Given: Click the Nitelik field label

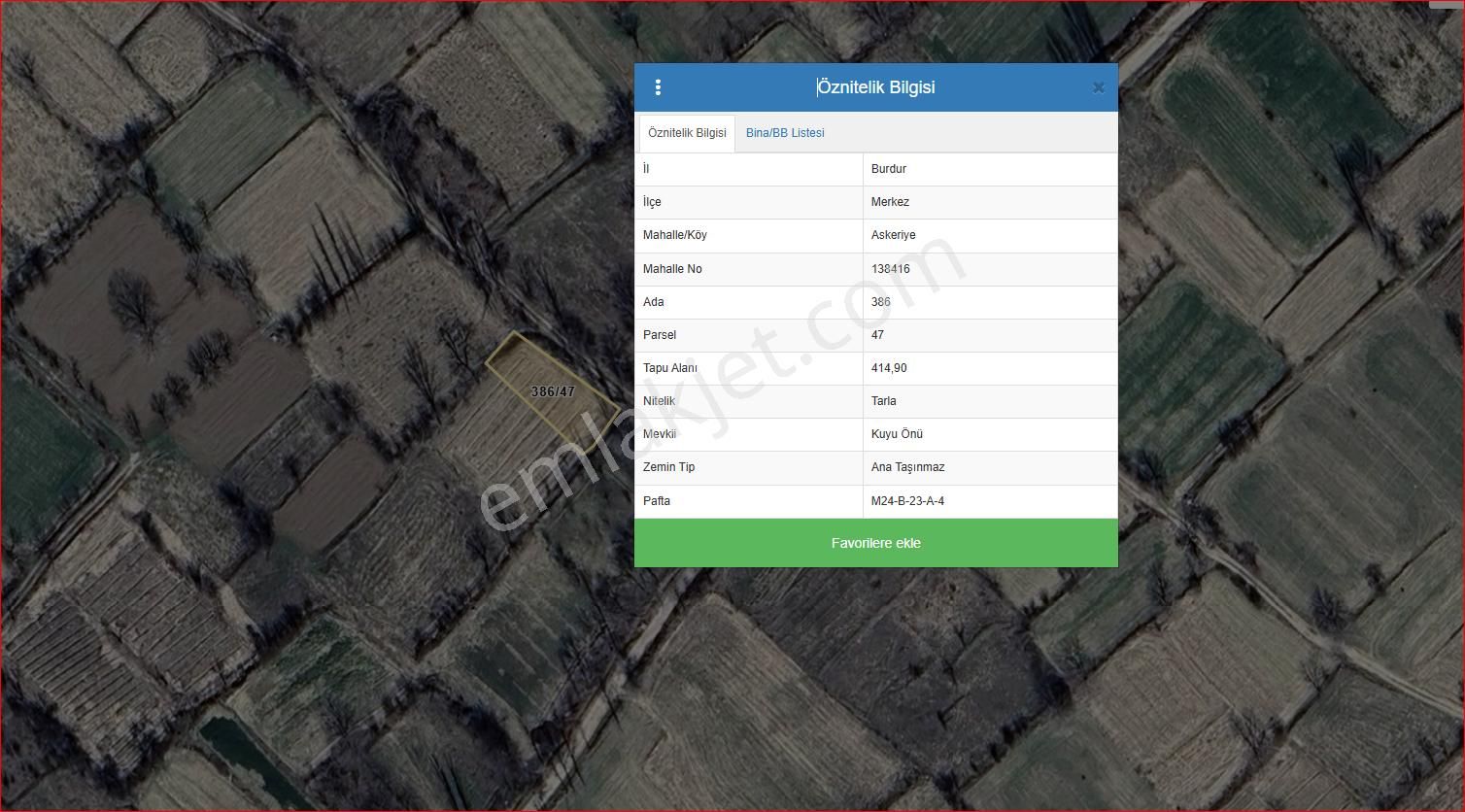Looking at the screenshot, I should coord(659,401).
